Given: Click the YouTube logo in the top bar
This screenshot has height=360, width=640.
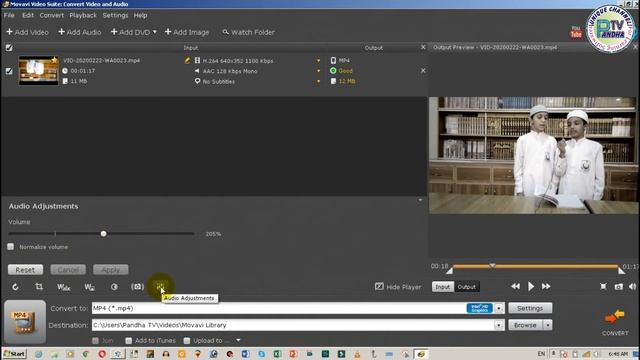Looking at the screenshot, I should point(576,32).
